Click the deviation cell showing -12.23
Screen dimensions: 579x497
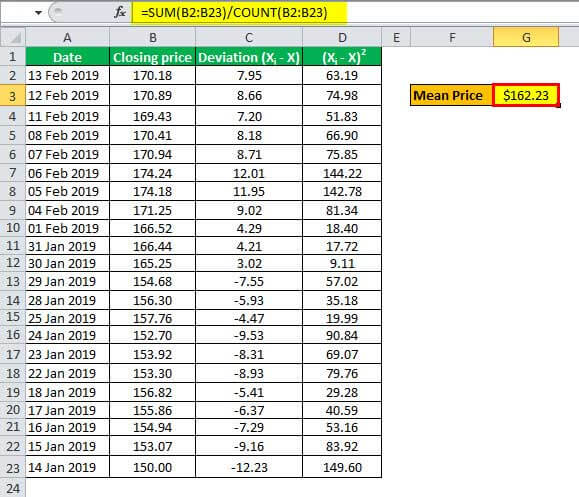tap(249, 467)
